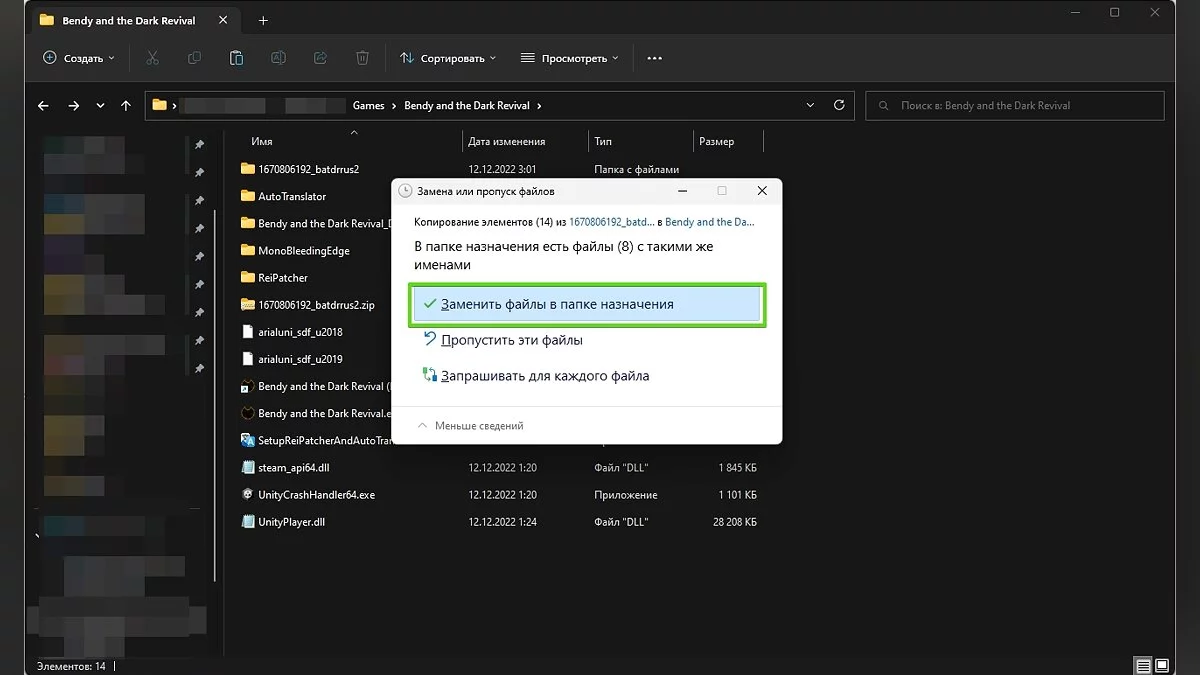Navigate back with the Back arrow
The height and width of the screenshot is (675, 1200).
click(x=43, y=105)
